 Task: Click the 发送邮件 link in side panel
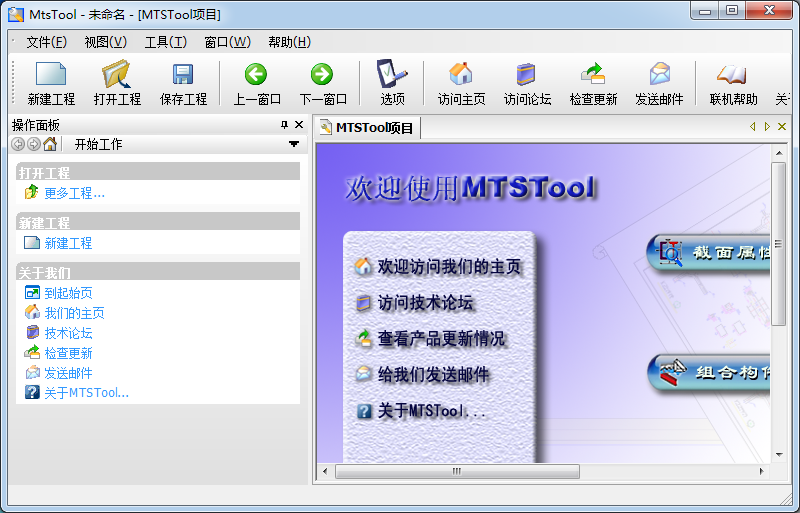tap(68, 373)
